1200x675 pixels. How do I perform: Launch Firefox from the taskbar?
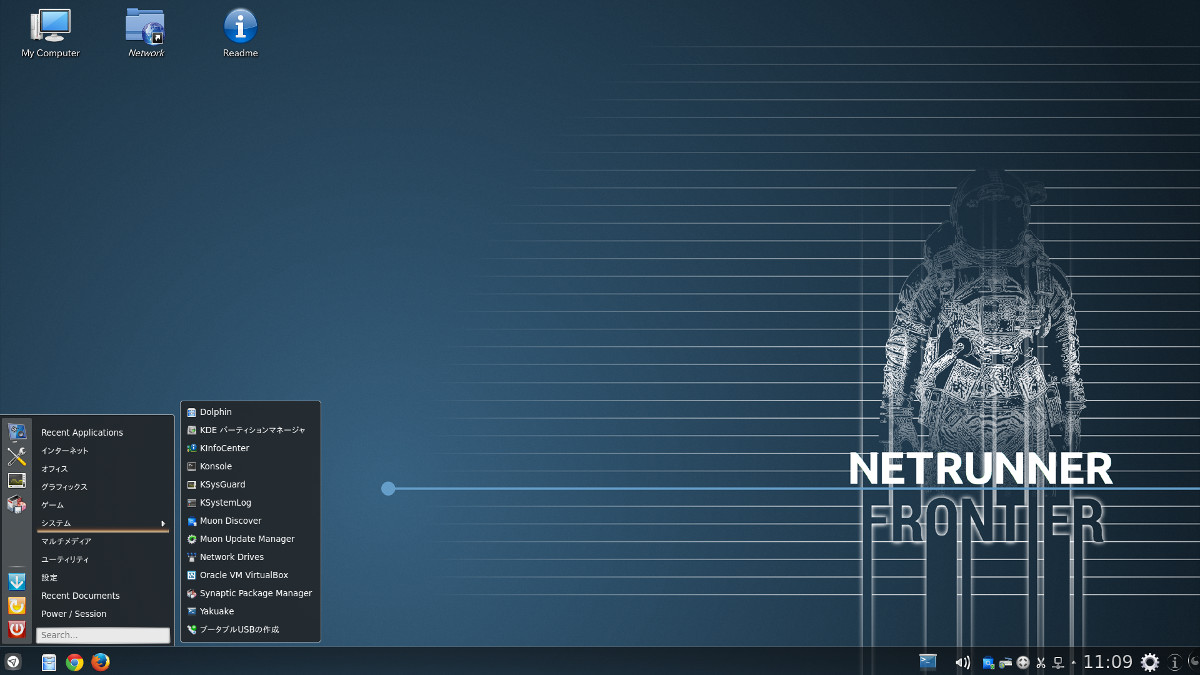(x=100, y=662)
